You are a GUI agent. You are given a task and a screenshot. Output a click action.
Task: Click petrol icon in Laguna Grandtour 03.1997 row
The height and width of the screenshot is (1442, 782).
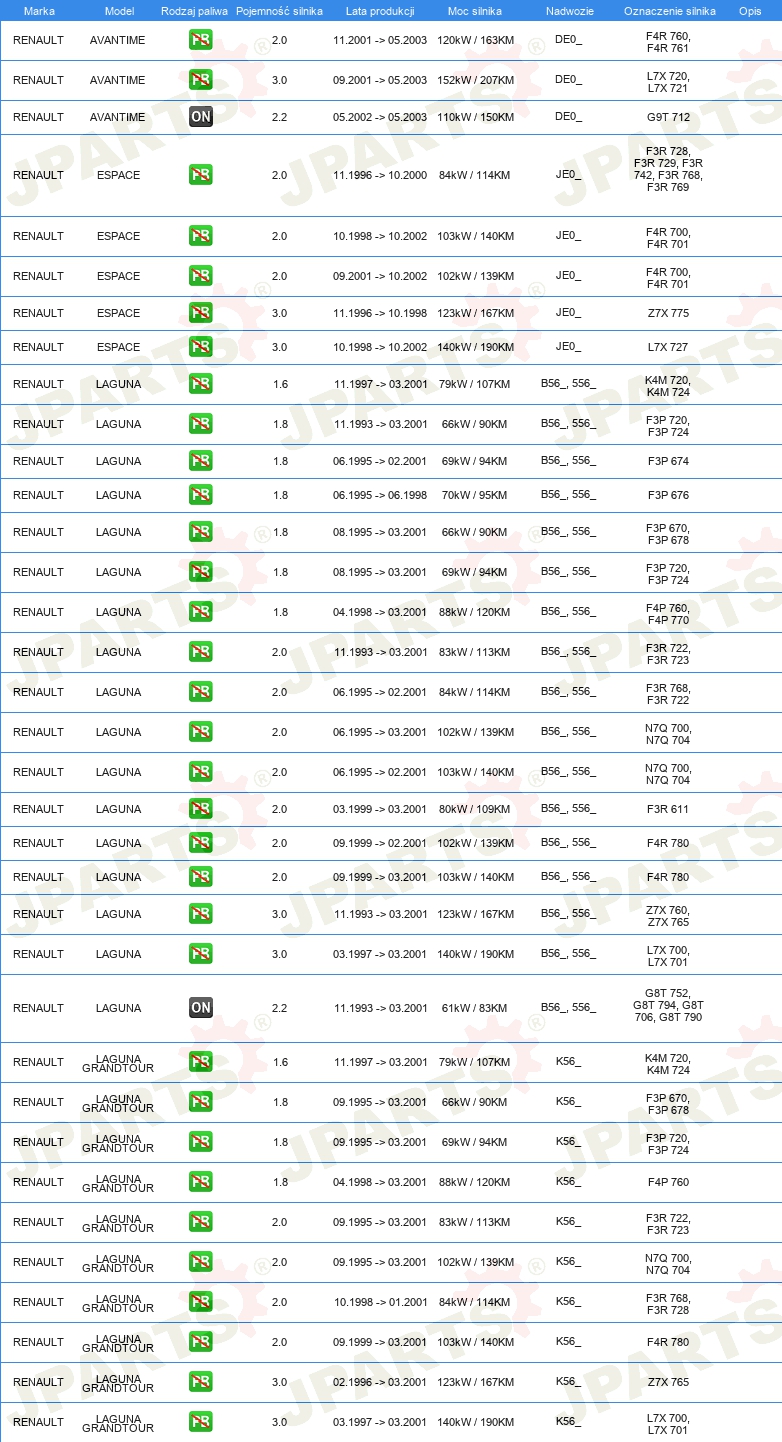201,1422
